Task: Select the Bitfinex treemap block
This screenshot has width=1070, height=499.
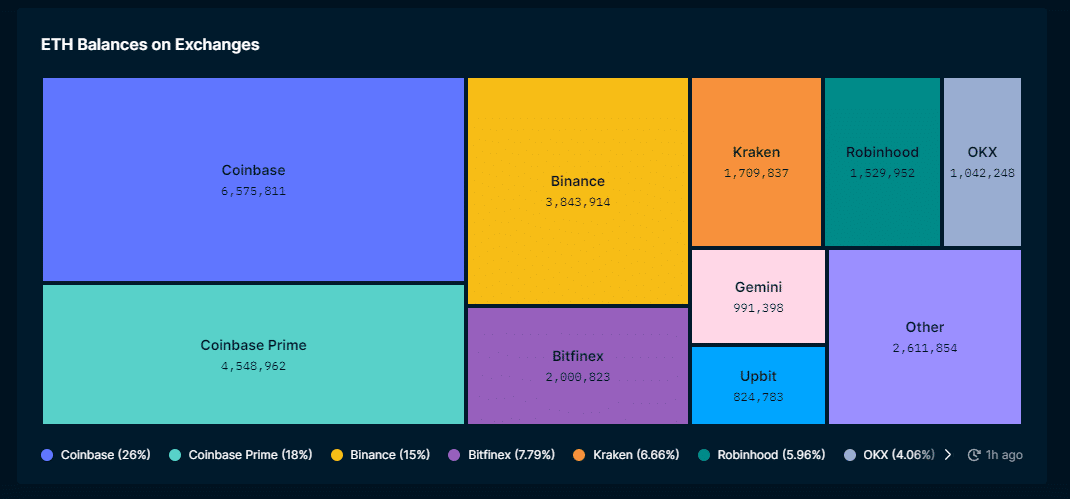Action: click(x=577, y=366)
